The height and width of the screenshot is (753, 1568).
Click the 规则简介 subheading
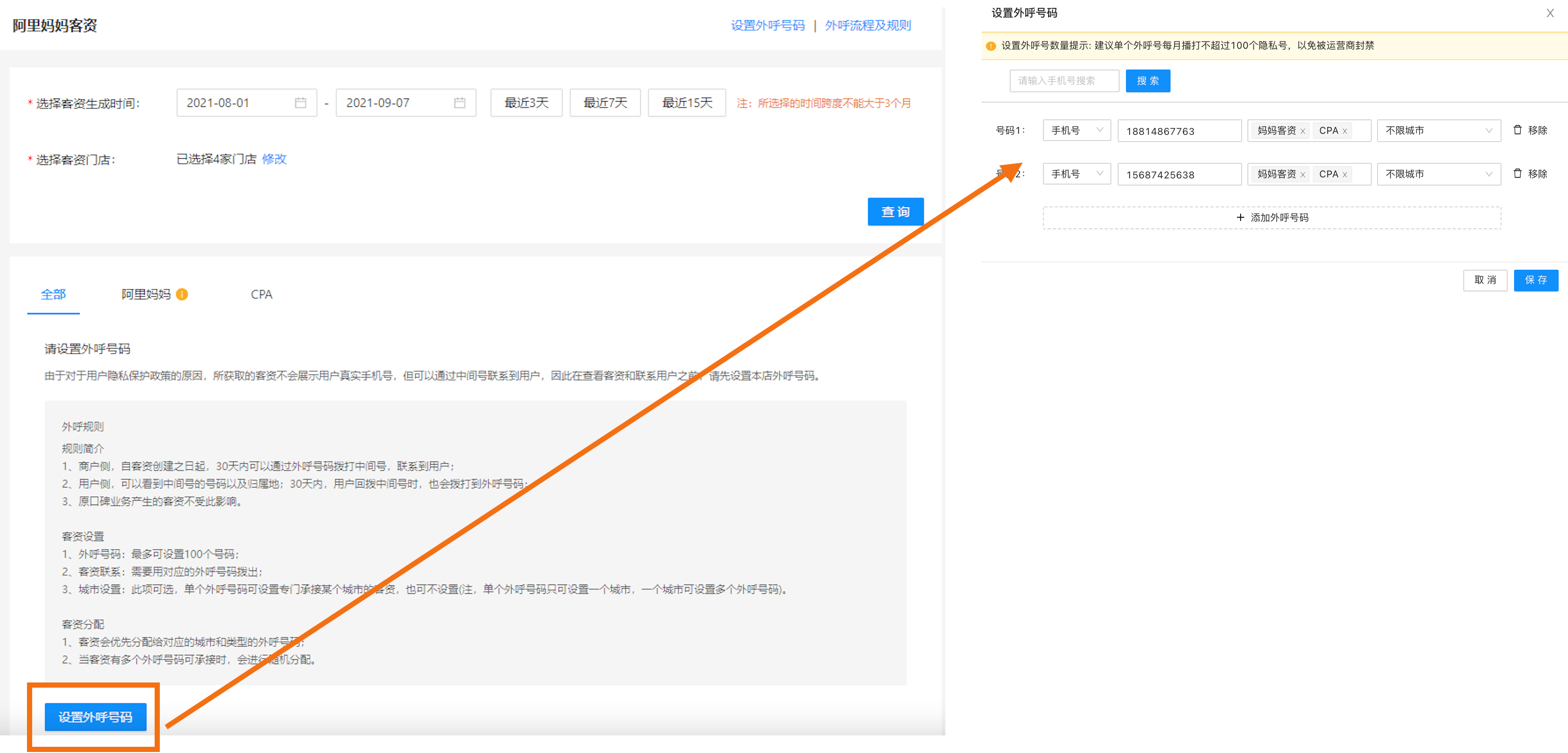[83, 448]
